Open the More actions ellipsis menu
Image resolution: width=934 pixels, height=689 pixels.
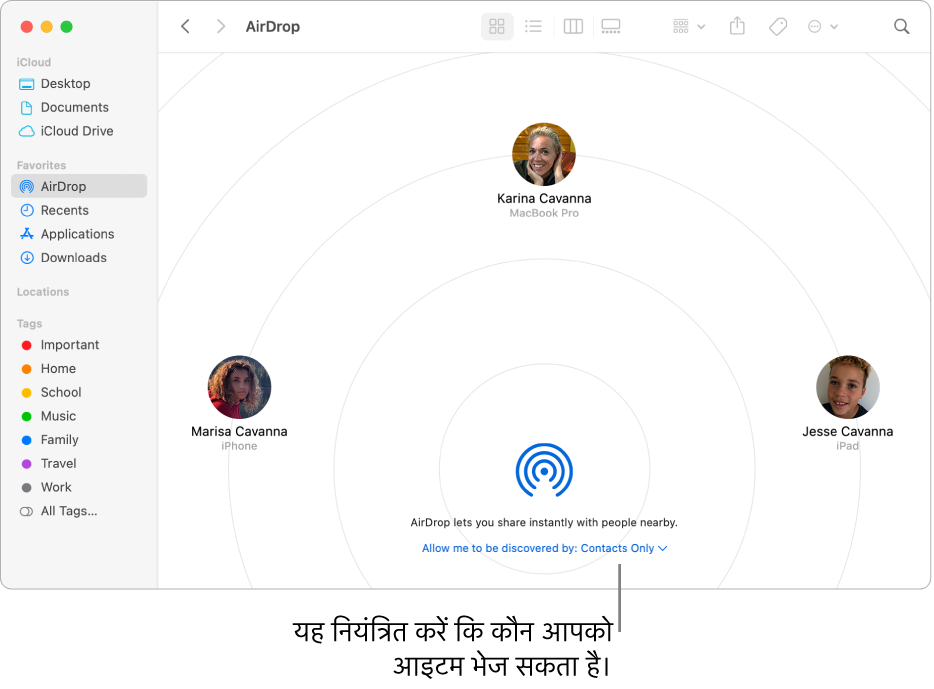823,26
